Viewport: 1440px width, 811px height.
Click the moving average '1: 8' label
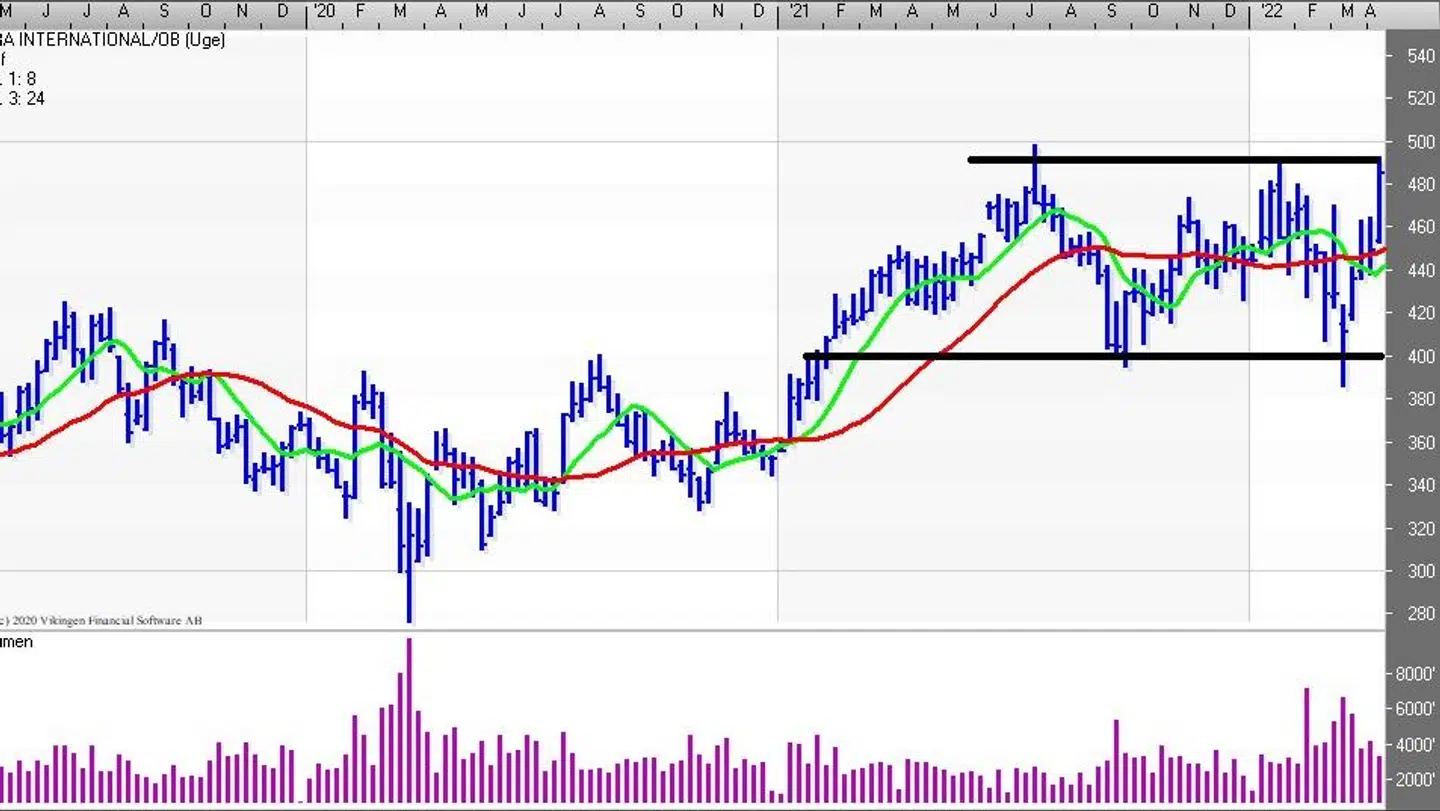(20, 79)
